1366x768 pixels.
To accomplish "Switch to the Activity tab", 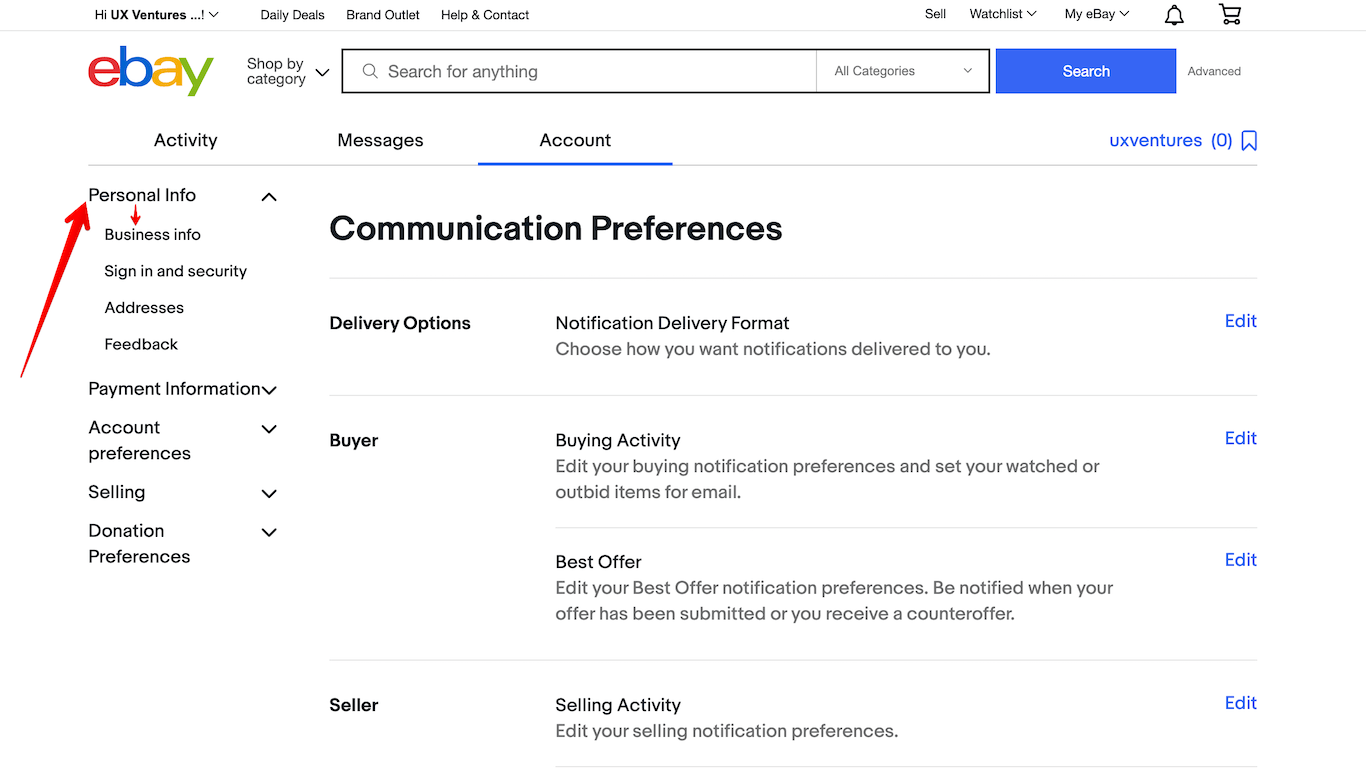I will pyautogui.click(x=185, y=140).
